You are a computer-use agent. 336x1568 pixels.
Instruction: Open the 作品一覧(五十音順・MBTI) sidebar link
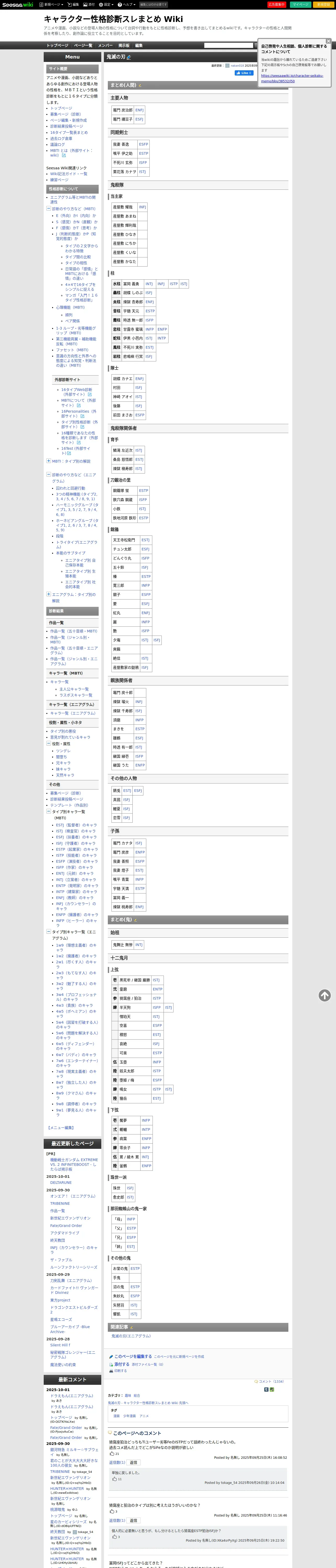coord(74,631)
